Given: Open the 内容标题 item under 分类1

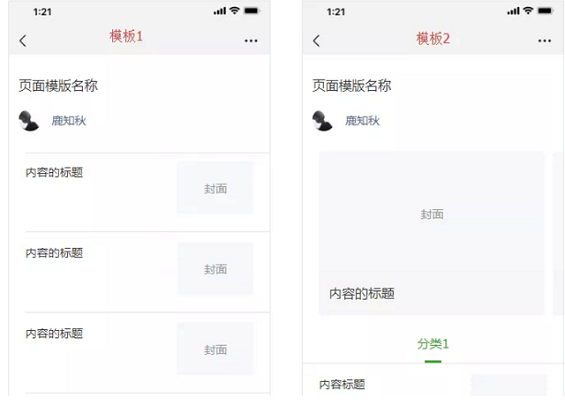Looking at the screenshot, I should click(342, 384).
